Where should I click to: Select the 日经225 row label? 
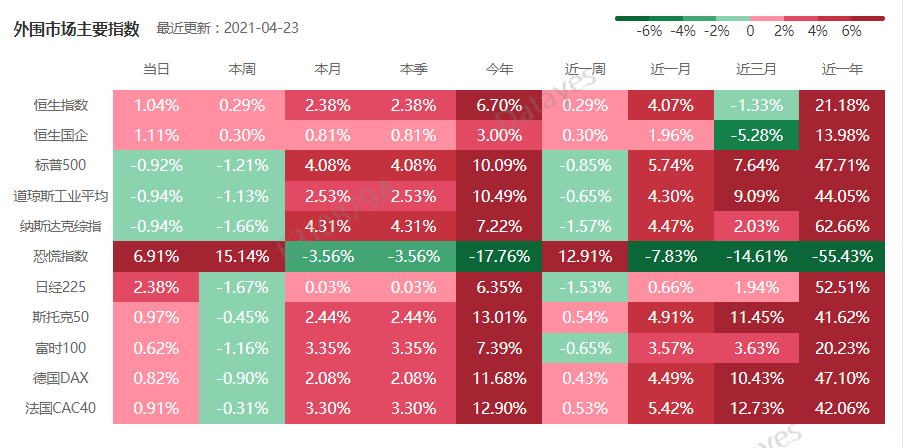point(62,287)
